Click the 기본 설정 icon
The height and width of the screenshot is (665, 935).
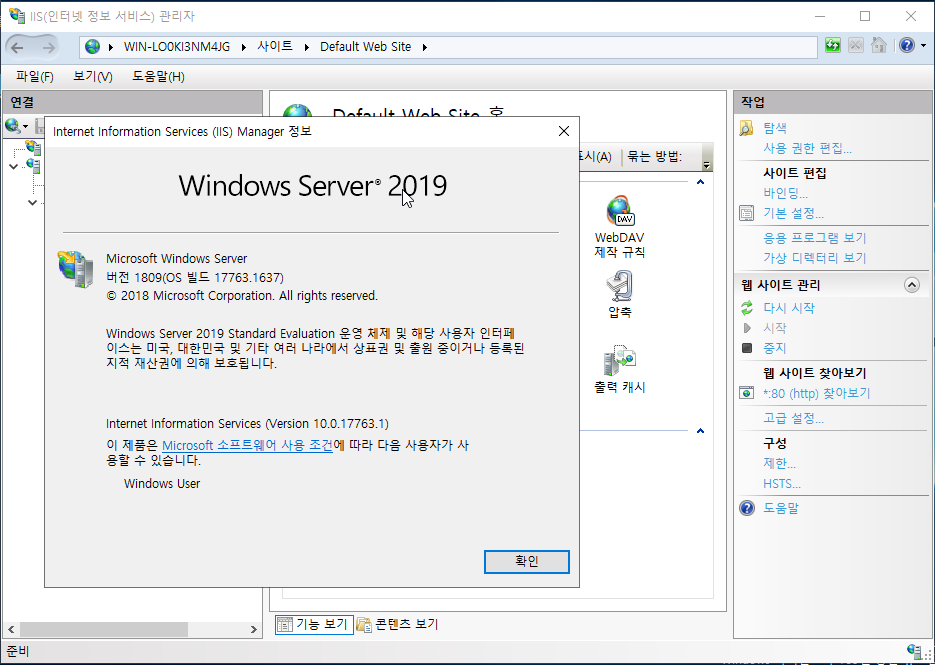coord(747,213)
